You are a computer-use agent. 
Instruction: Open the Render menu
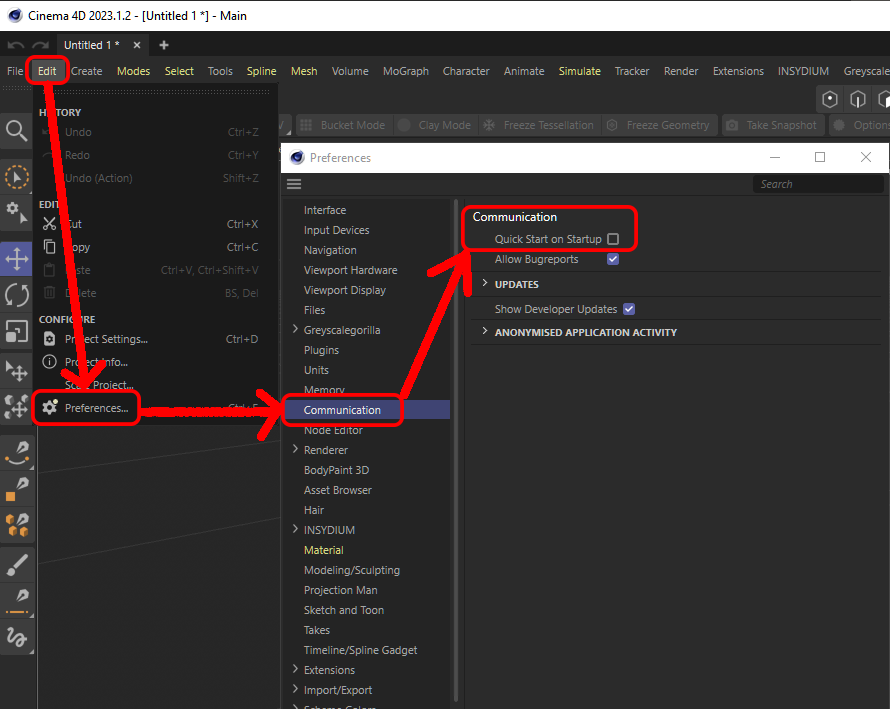(681, 71)
